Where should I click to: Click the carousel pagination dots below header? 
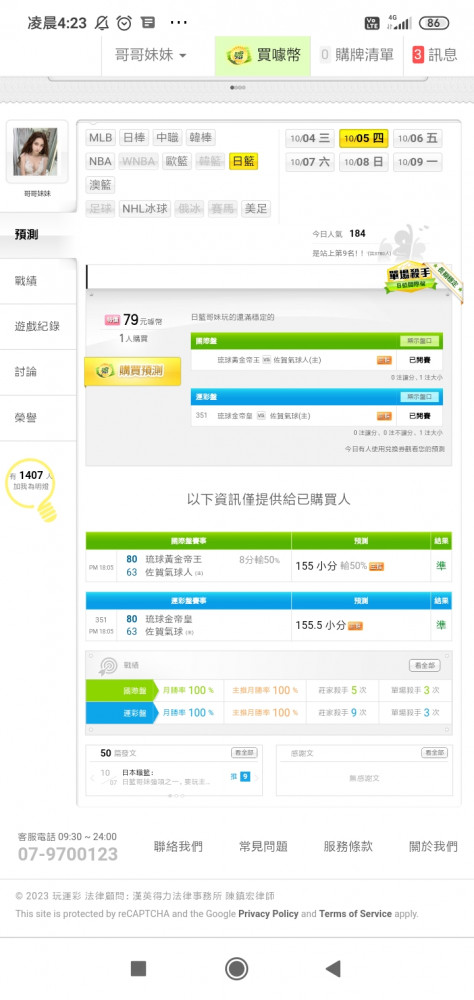pyautogui.click(x=237, y=87)
